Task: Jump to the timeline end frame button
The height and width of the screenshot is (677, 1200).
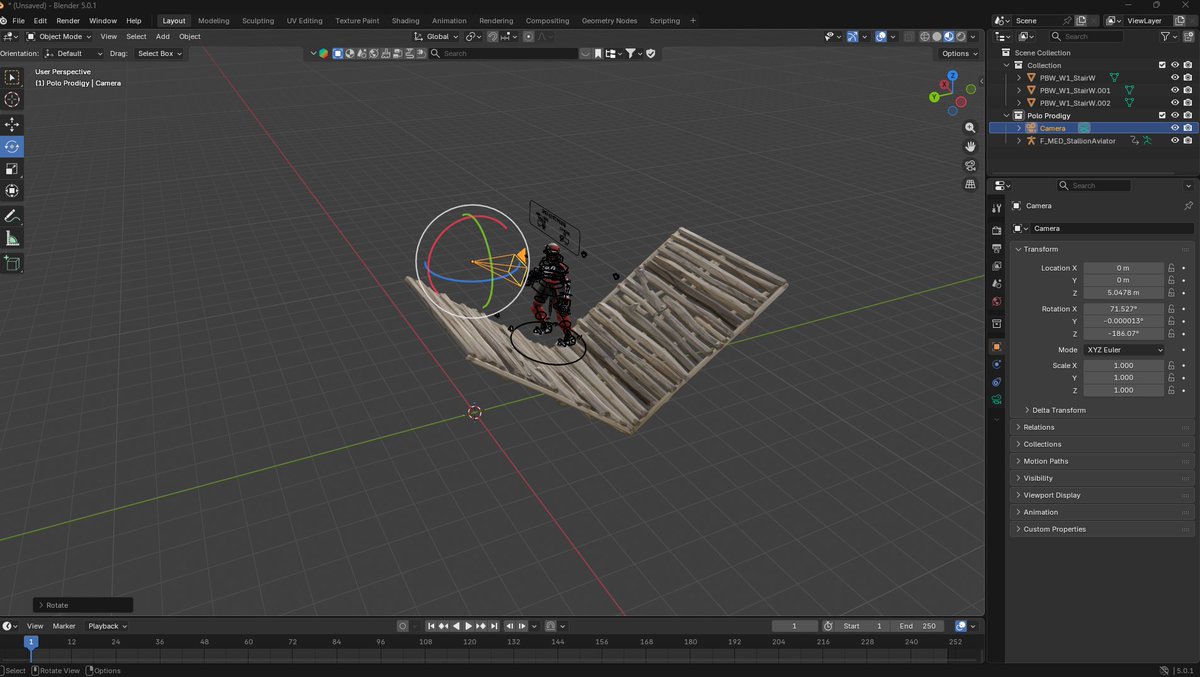Action: coord(494,626)
